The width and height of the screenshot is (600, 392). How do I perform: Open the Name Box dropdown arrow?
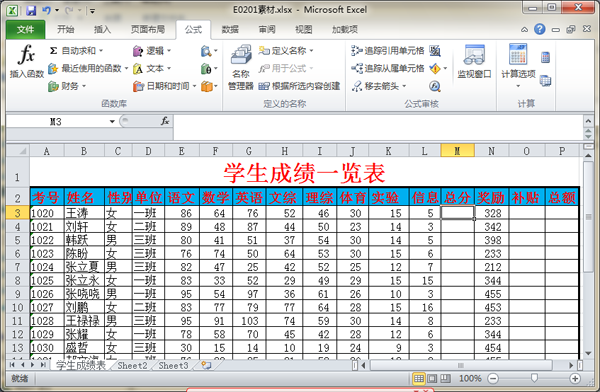click(112, 122)
